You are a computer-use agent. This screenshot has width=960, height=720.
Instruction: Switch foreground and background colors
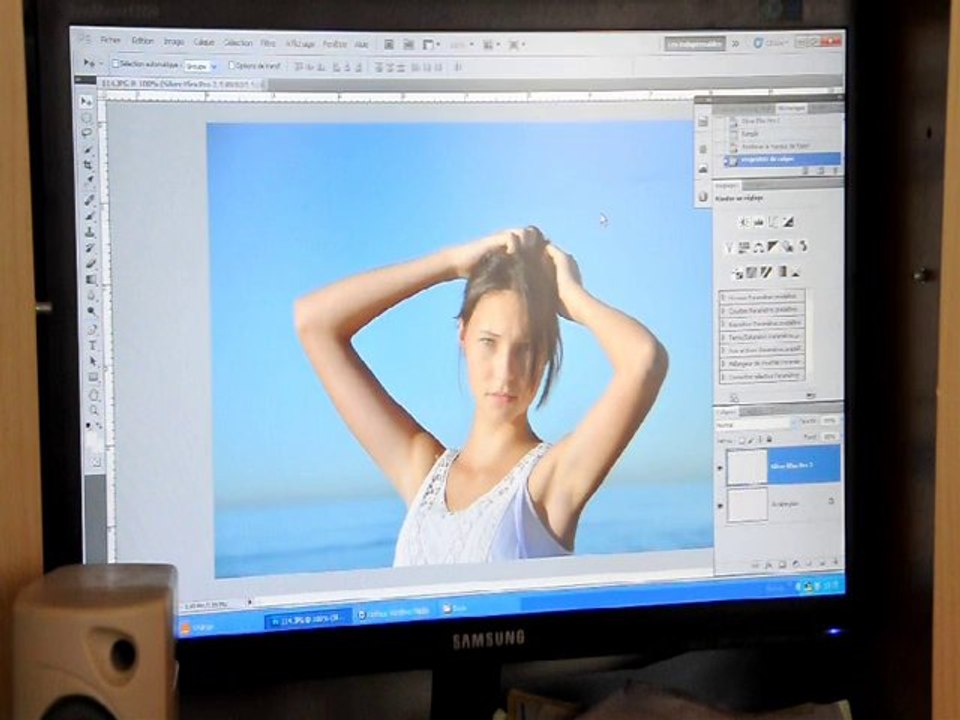[x=99, y=425]
